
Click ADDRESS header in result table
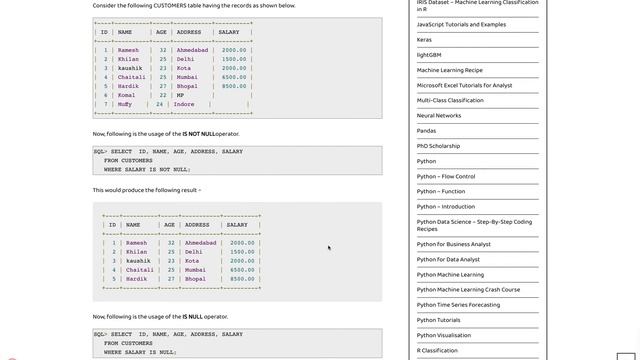click(197, 225)
